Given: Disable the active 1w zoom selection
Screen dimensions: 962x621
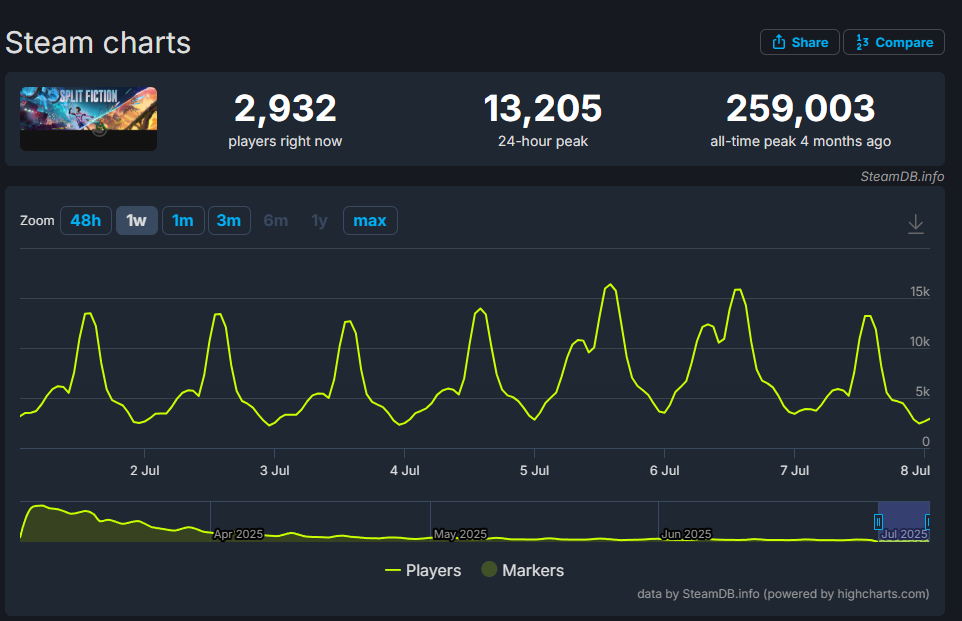Looking at the screenshot, I should pyautogui.click(x=136, y=220).
